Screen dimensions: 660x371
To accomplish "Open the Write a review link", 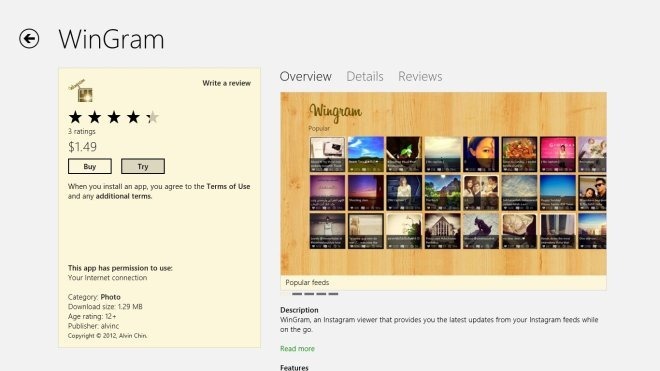I will point(226,83).
